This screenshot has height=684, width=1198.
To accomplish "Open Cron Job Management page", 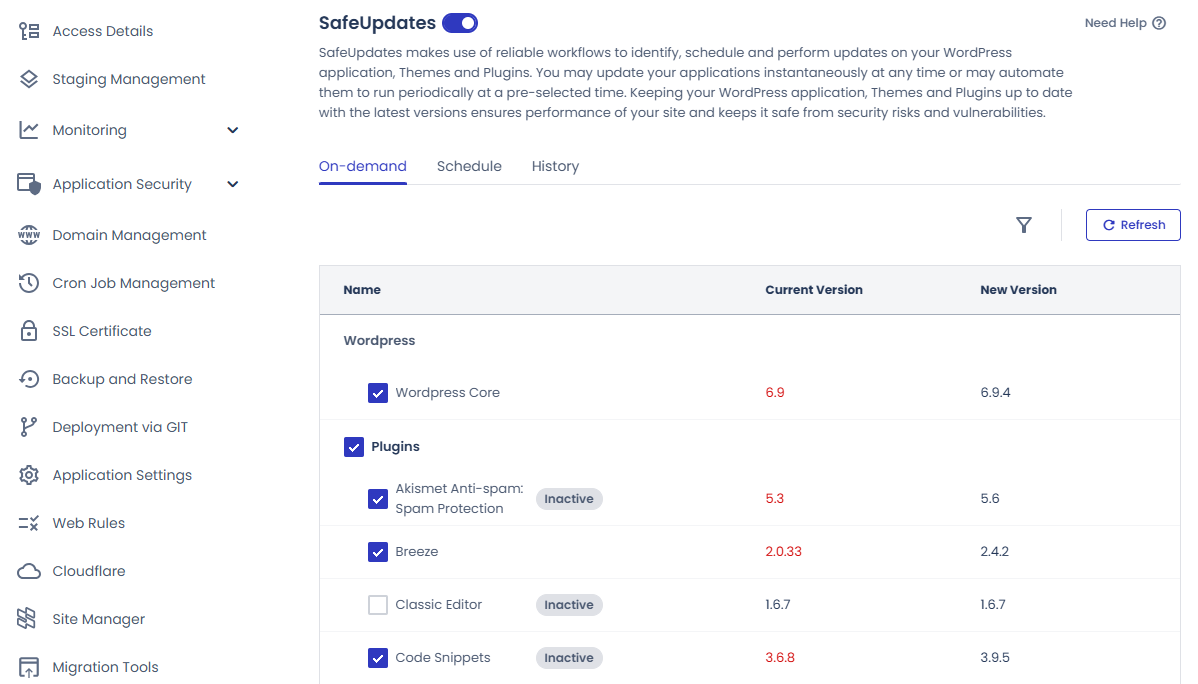I will (134, 283).
